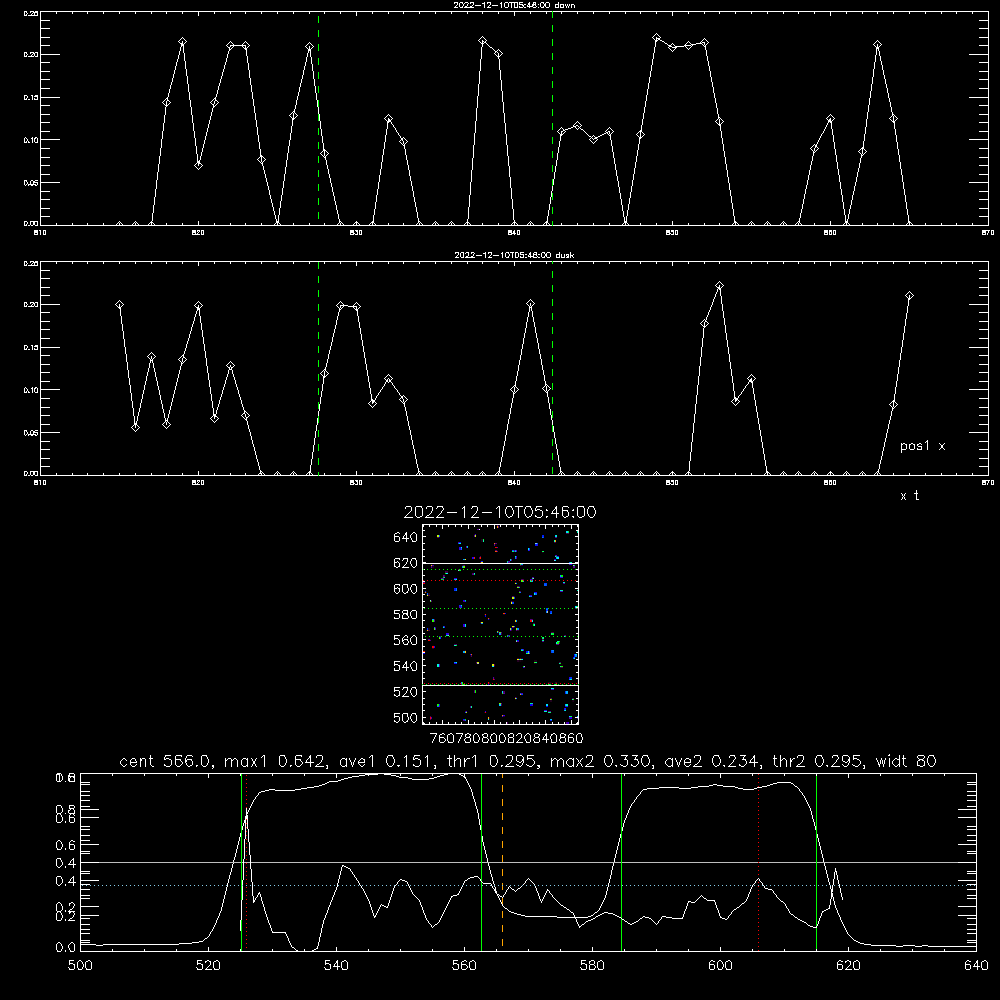The image size is (1000, 1000).
Task: Click the red dotted vertical line near 606
Action: 758,861
